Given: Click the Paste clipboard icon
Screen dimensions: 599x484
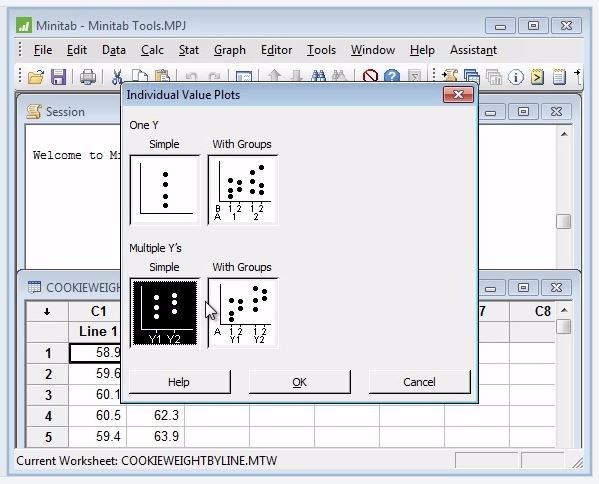Looking at the screenshot, I should pyautogui.click(x=162, y=76).
